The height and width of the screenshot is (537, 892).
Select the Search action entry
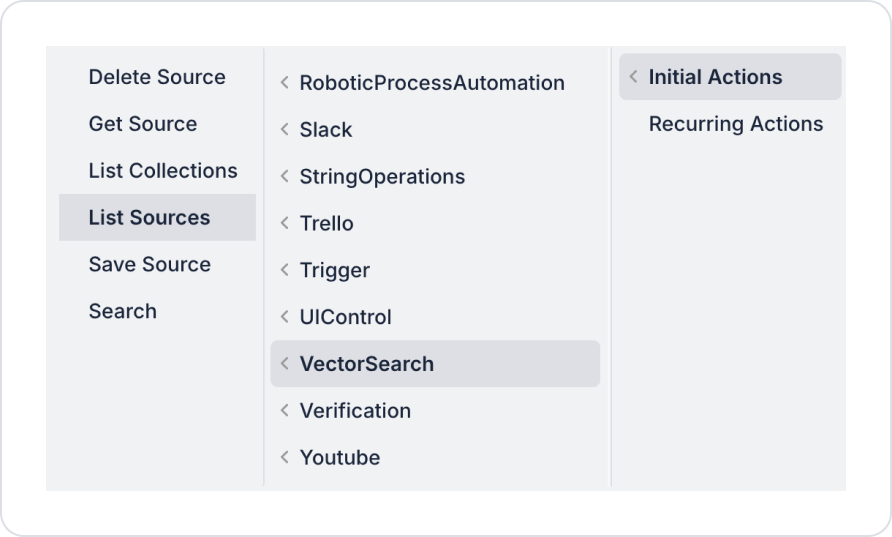tap(123, 312)
